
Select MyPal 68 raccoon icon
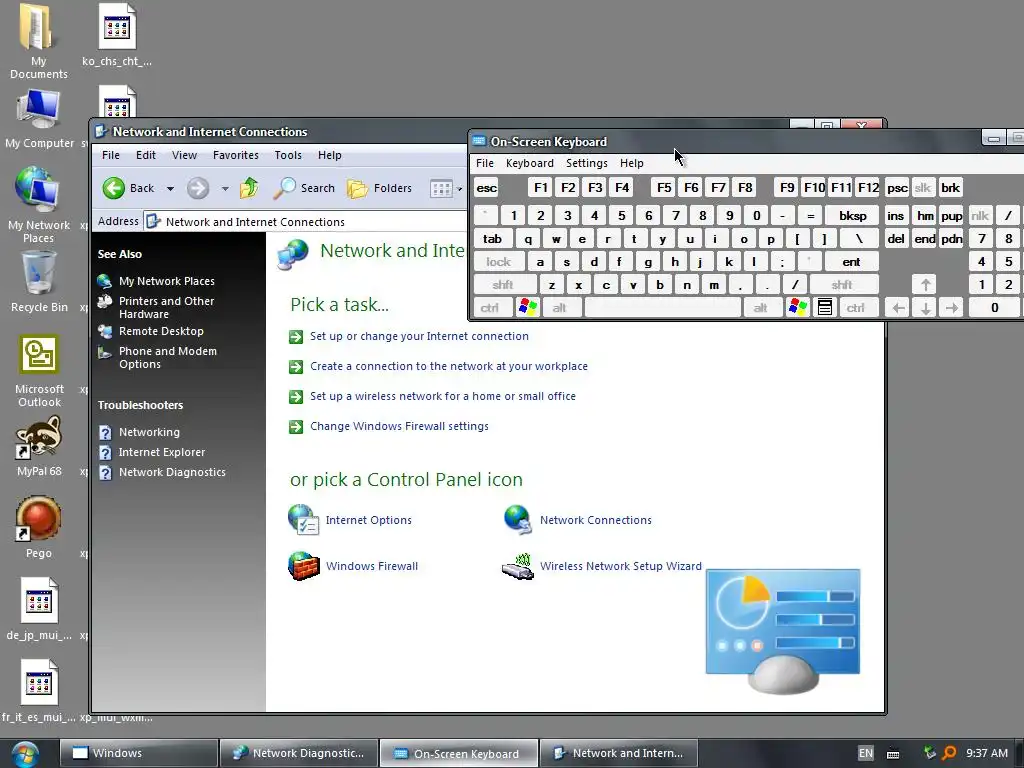(x=39, y=446)
